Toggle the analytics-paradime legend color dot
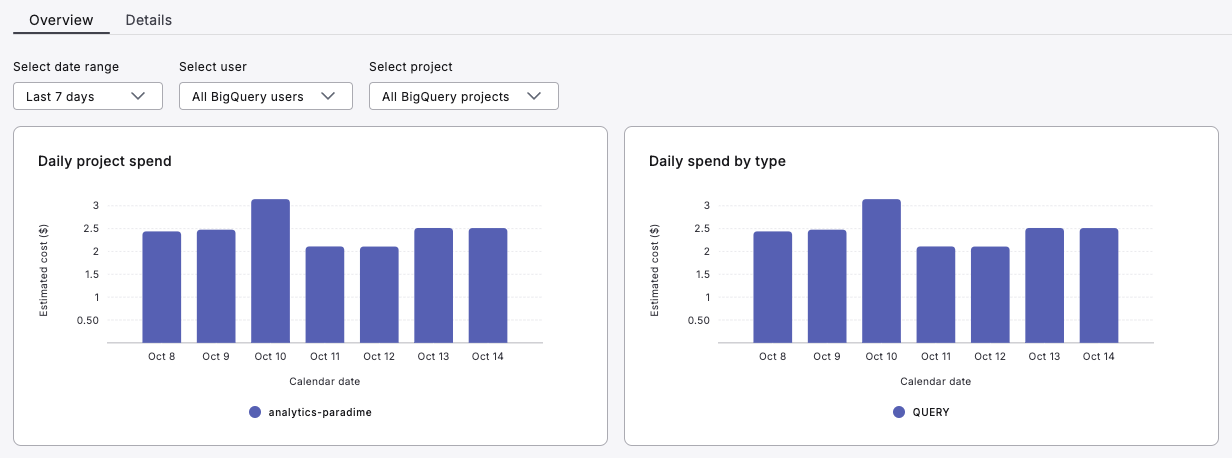The height and width of the screenshot is (458, 1232). 255,412
